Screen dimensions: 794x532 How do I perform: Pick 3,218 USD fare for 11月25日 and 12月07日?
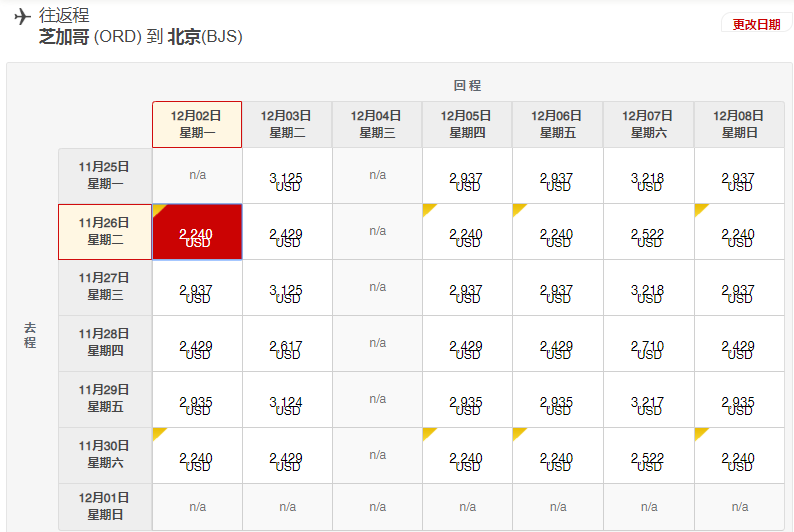click(649, 176)
